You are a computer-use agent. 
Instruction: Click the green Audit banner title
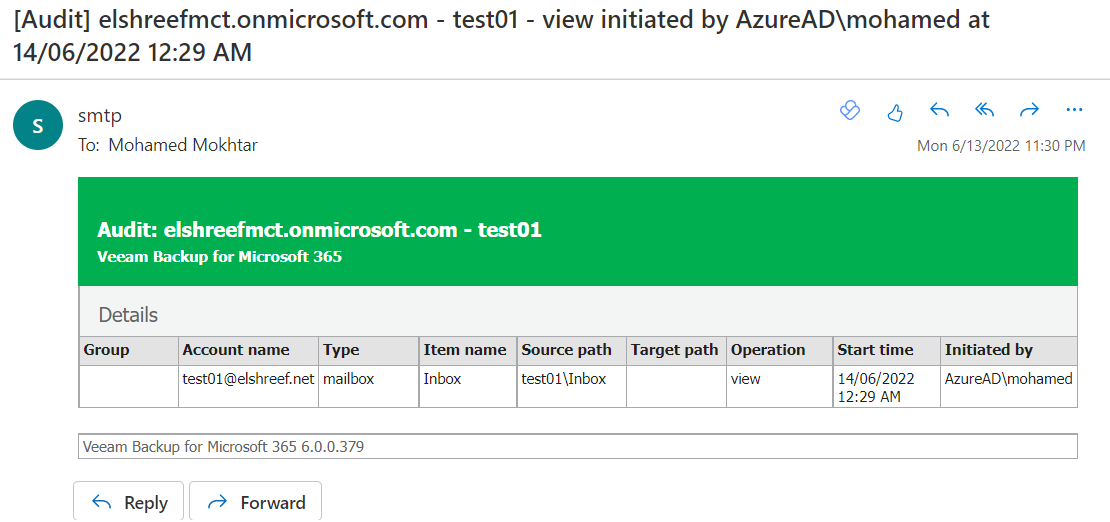click(x=319, y=229)
